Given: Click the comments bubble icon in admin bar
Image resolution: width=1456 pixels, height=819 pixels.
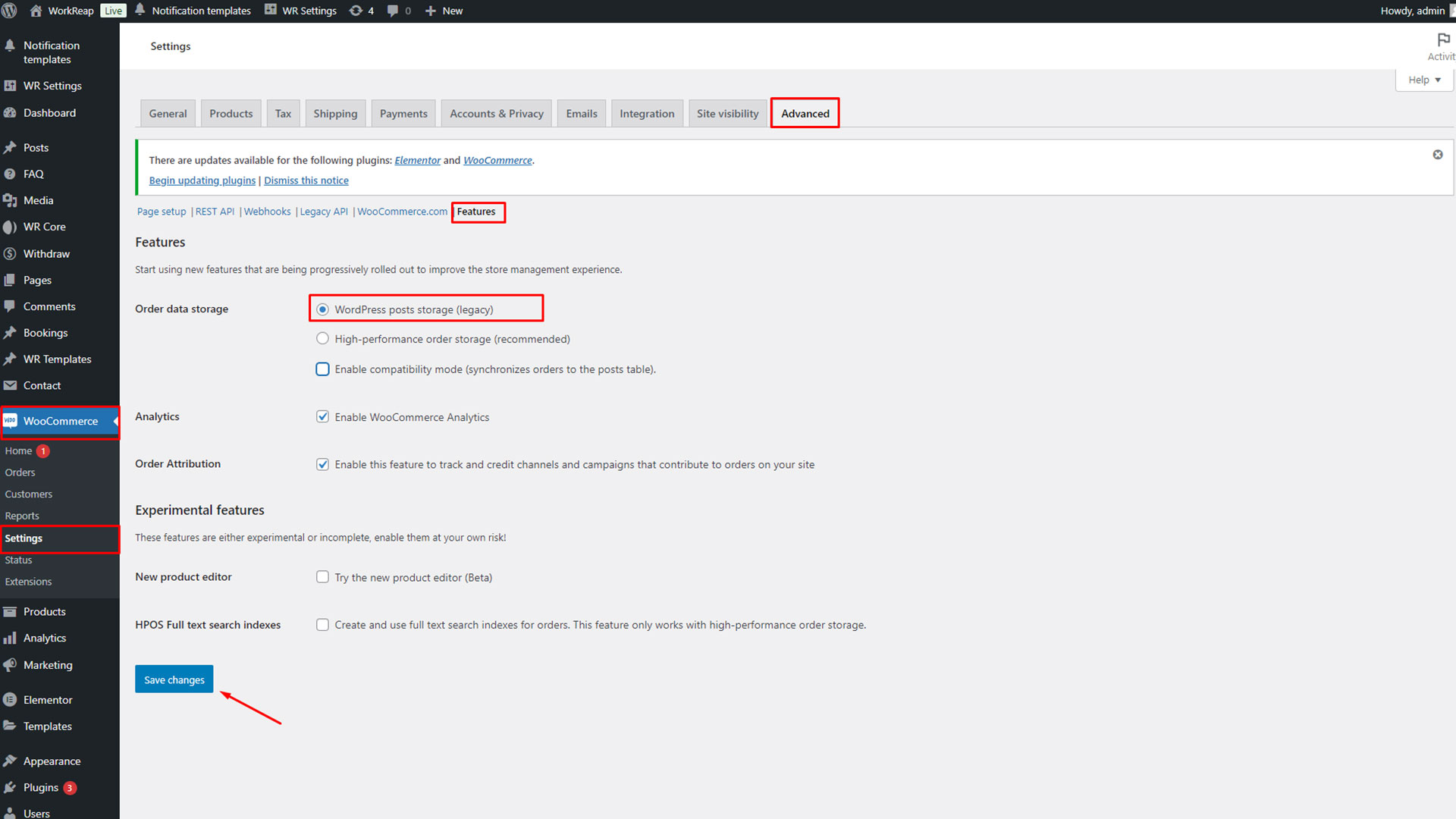Looking at the screenshot, I should (x=393, y=11).
